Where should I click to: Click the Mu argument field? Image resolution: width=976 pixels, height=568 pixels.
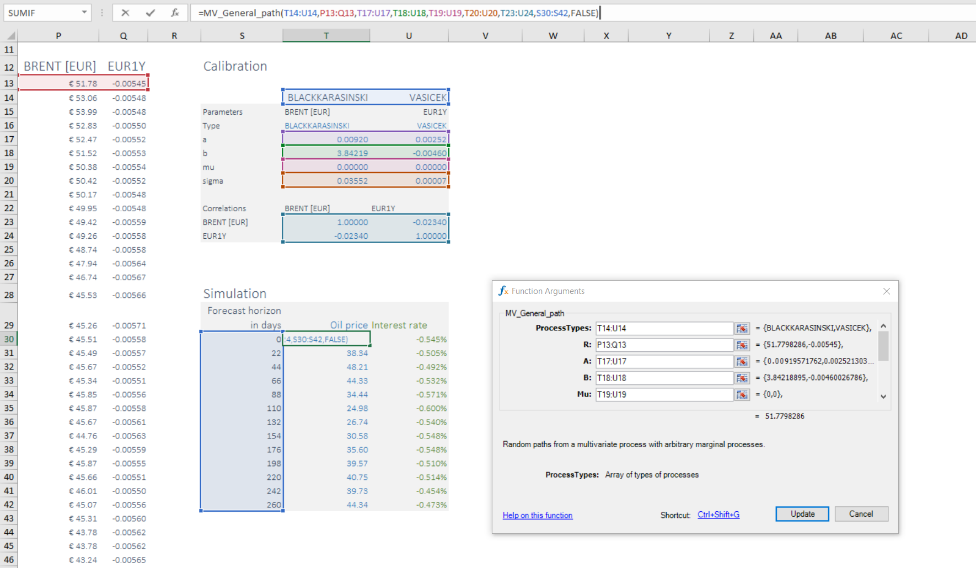coord(664,394)
